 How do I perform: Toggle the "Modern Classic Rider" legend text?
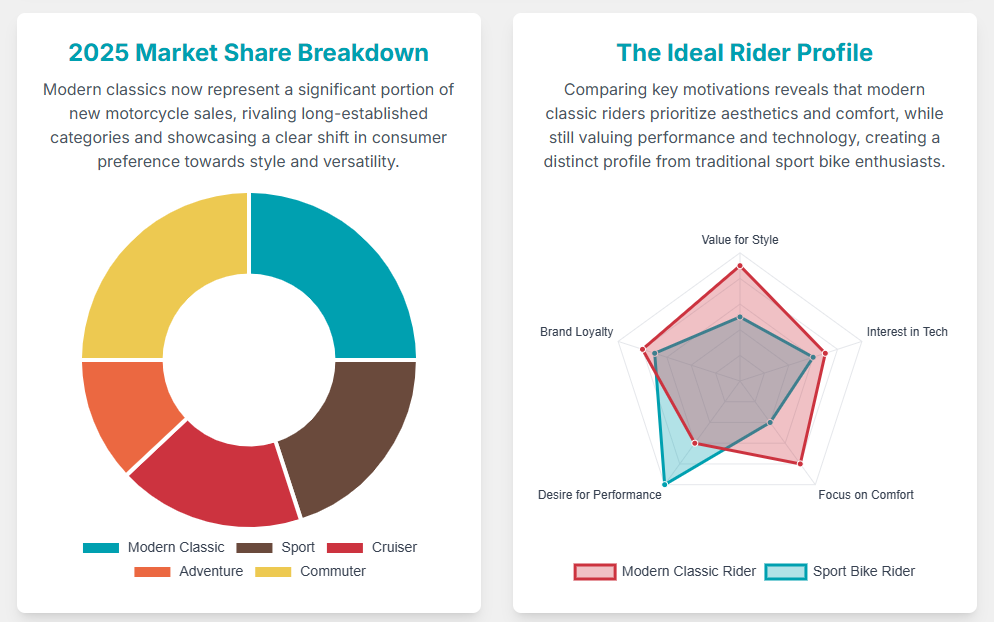688,572
